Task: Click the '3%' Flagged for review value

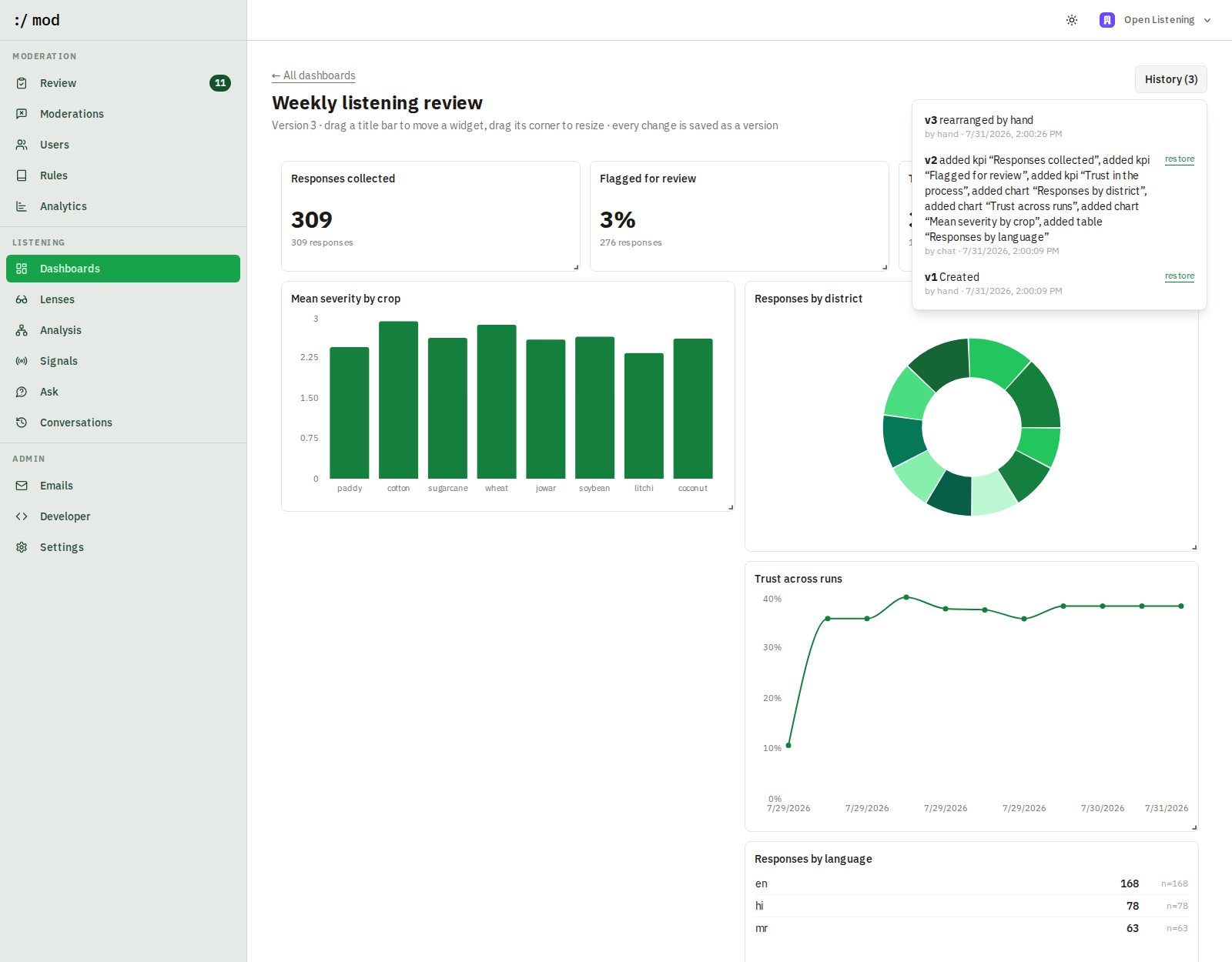Action: point(618,220)
